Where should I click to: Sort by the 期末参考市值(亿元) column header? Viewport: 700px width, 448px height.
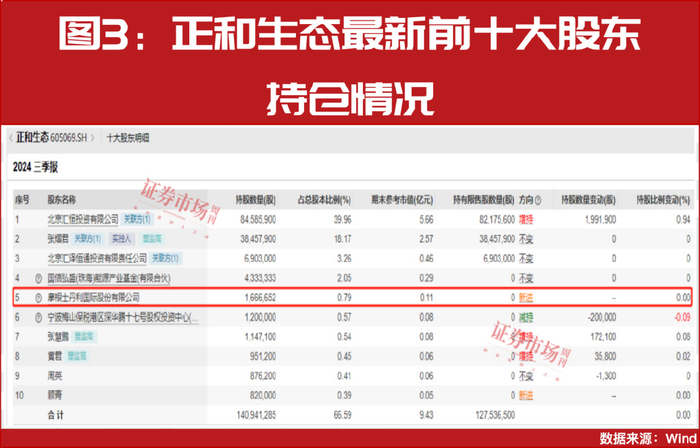pyautogui.click(x=402, y=200)
